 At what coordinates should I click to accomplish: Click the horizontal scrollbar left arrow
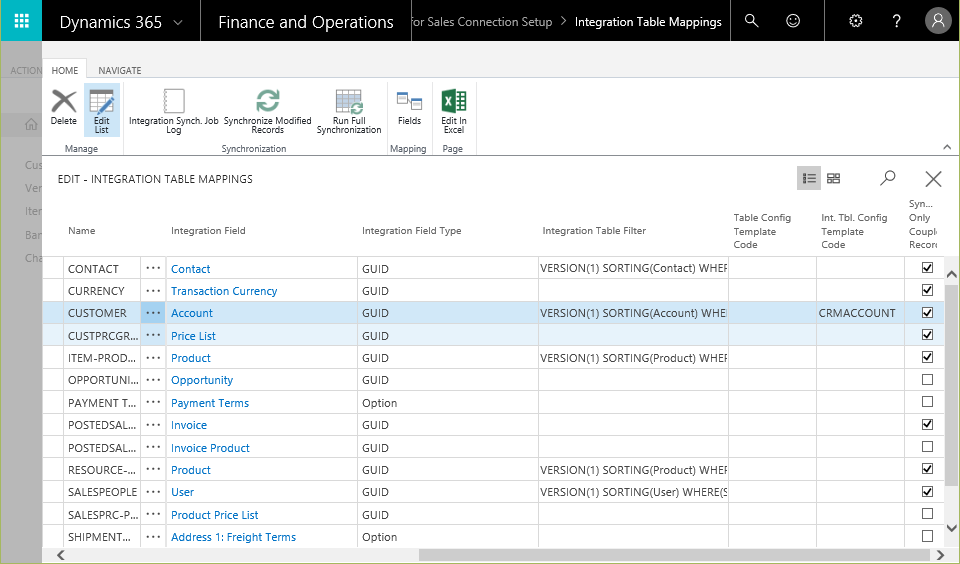pos(61,555)
